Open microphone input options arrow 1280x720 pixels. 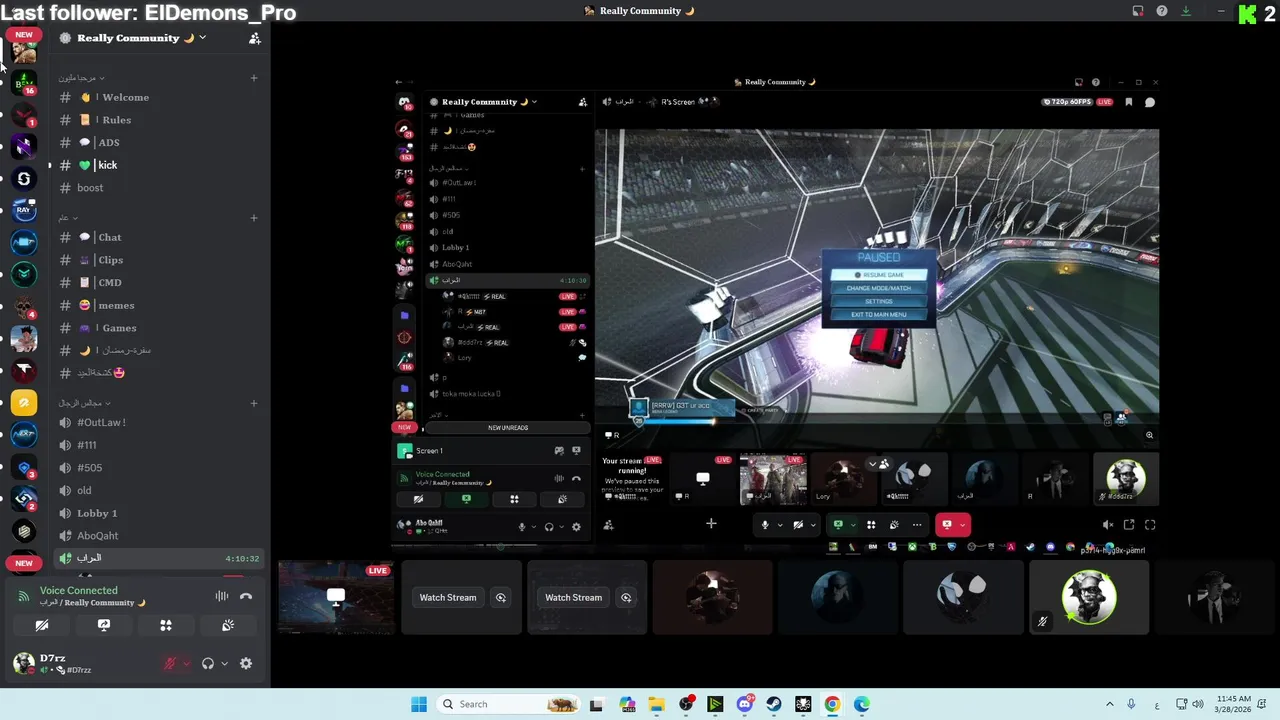point(187,663)
